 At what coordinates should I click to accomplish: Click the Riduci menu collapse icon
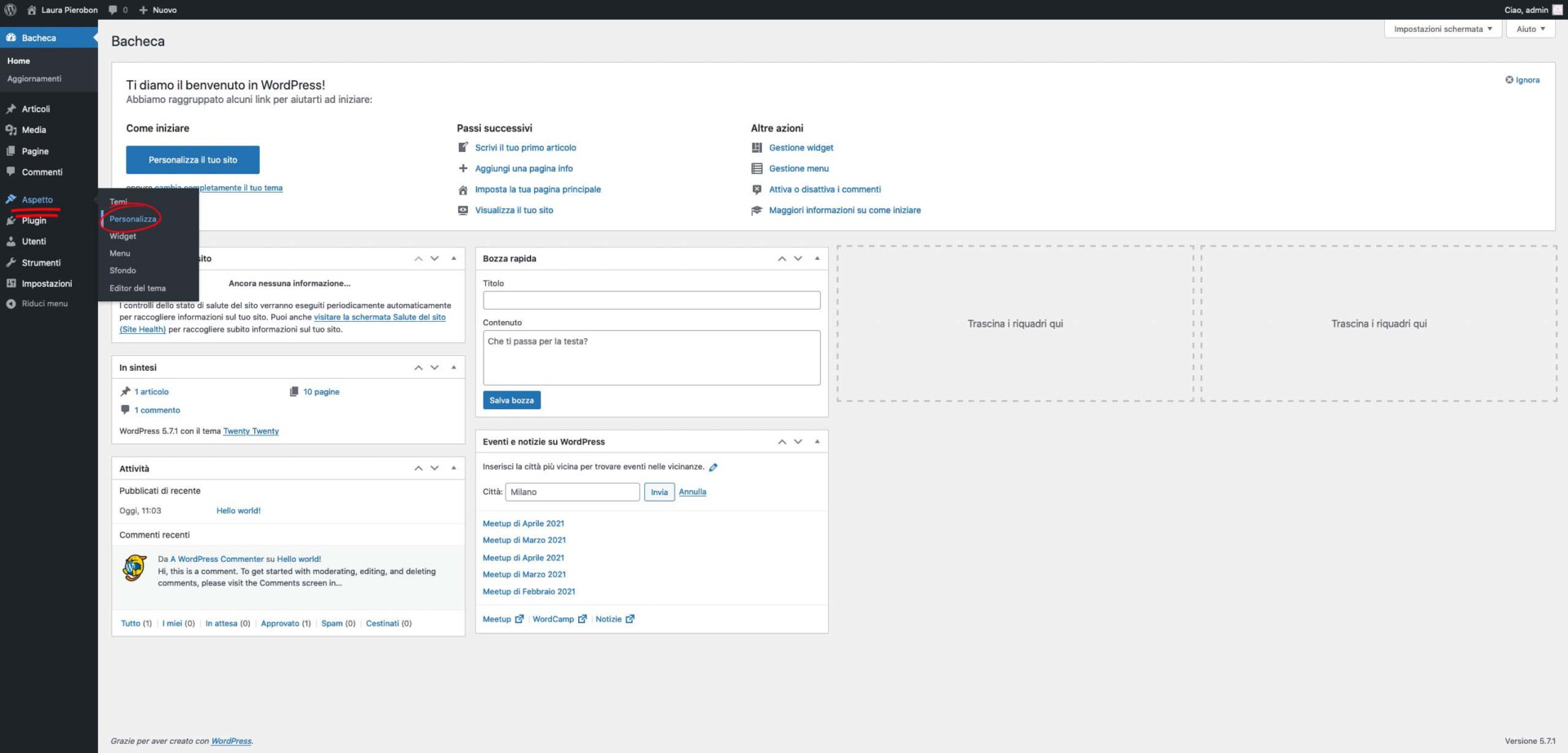[11, 304]
